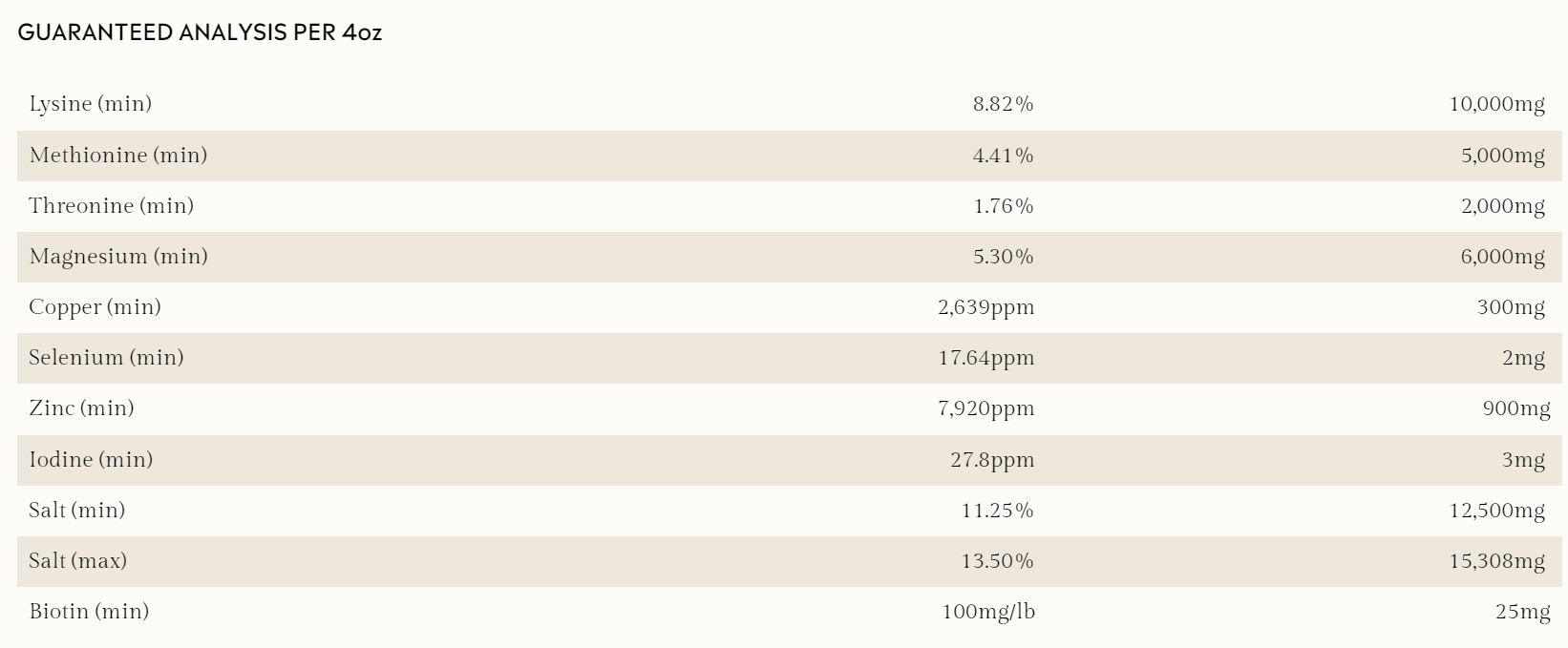The image size is (1568, 648).
Task: Click the 900mg Zinc amount
Action: 1516,408
